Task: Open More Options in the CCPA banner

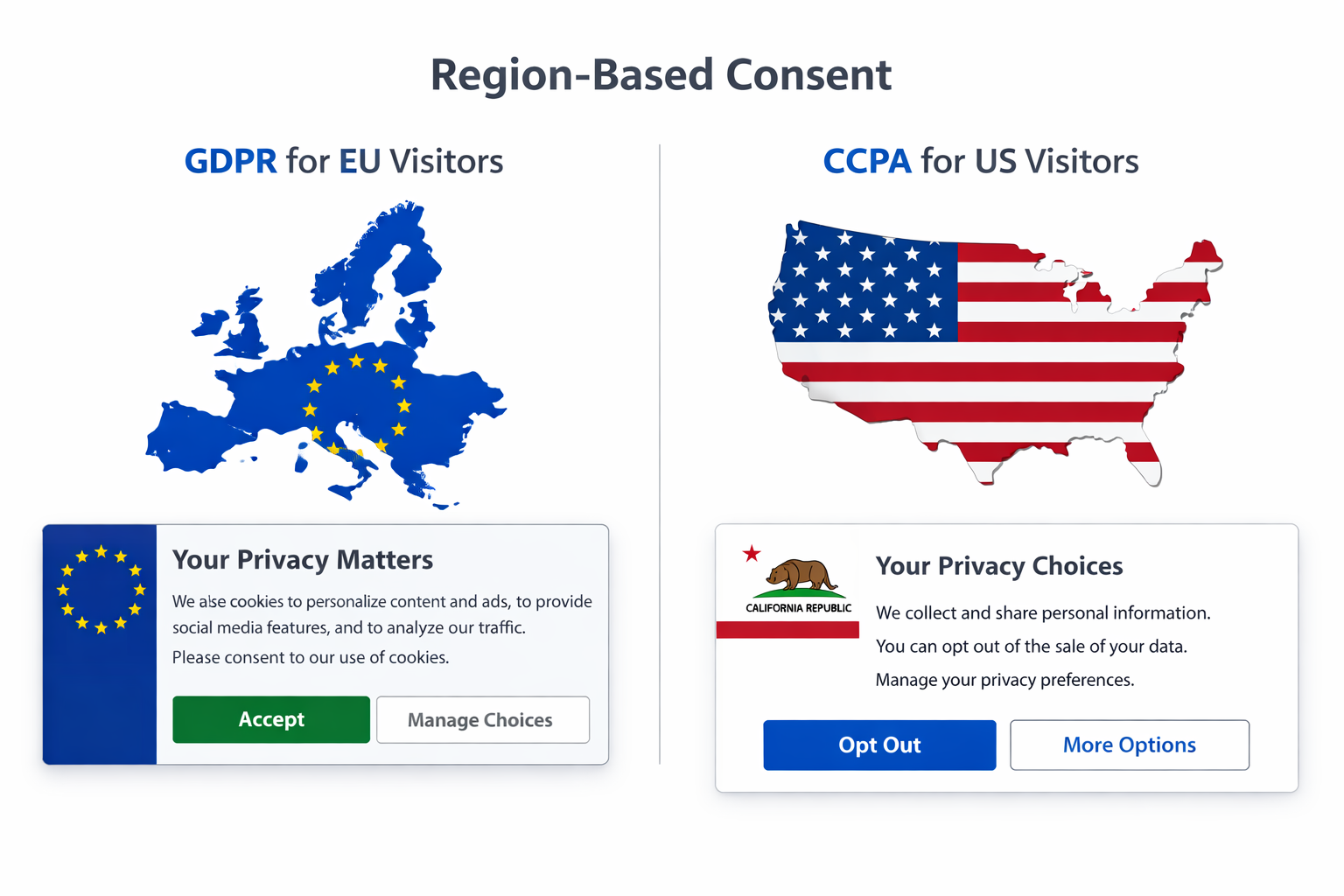Action: (1129, 745)
